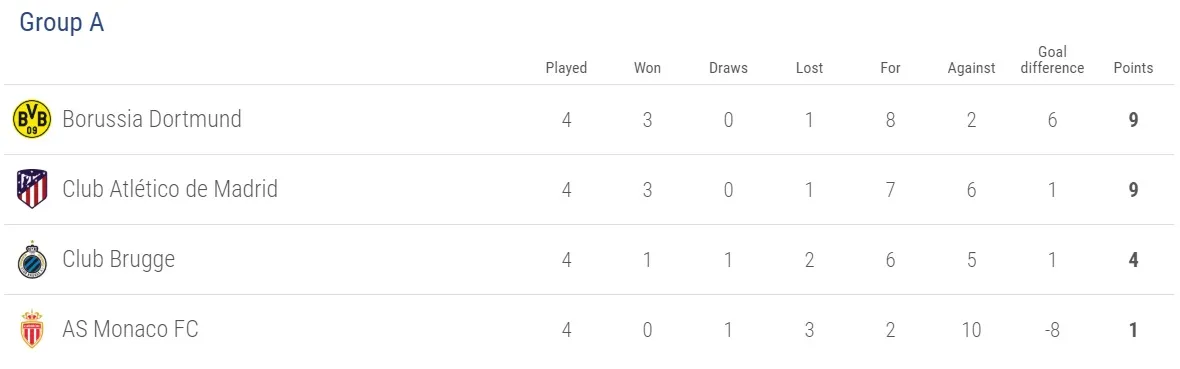Select Club Brugge's 4 points value
Screen dimensions: 1180x369
click(x=1133, y=260)
